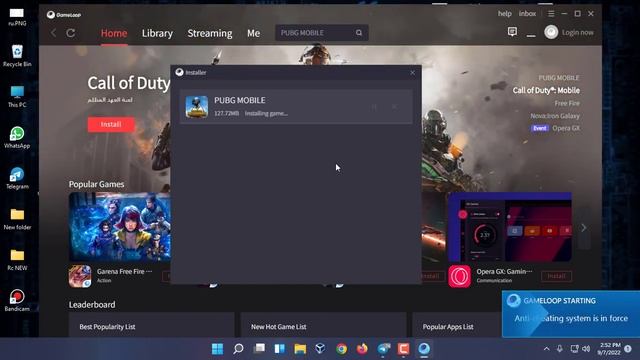
Task: Switch to the Streaming tab
Action: [210, 33]
